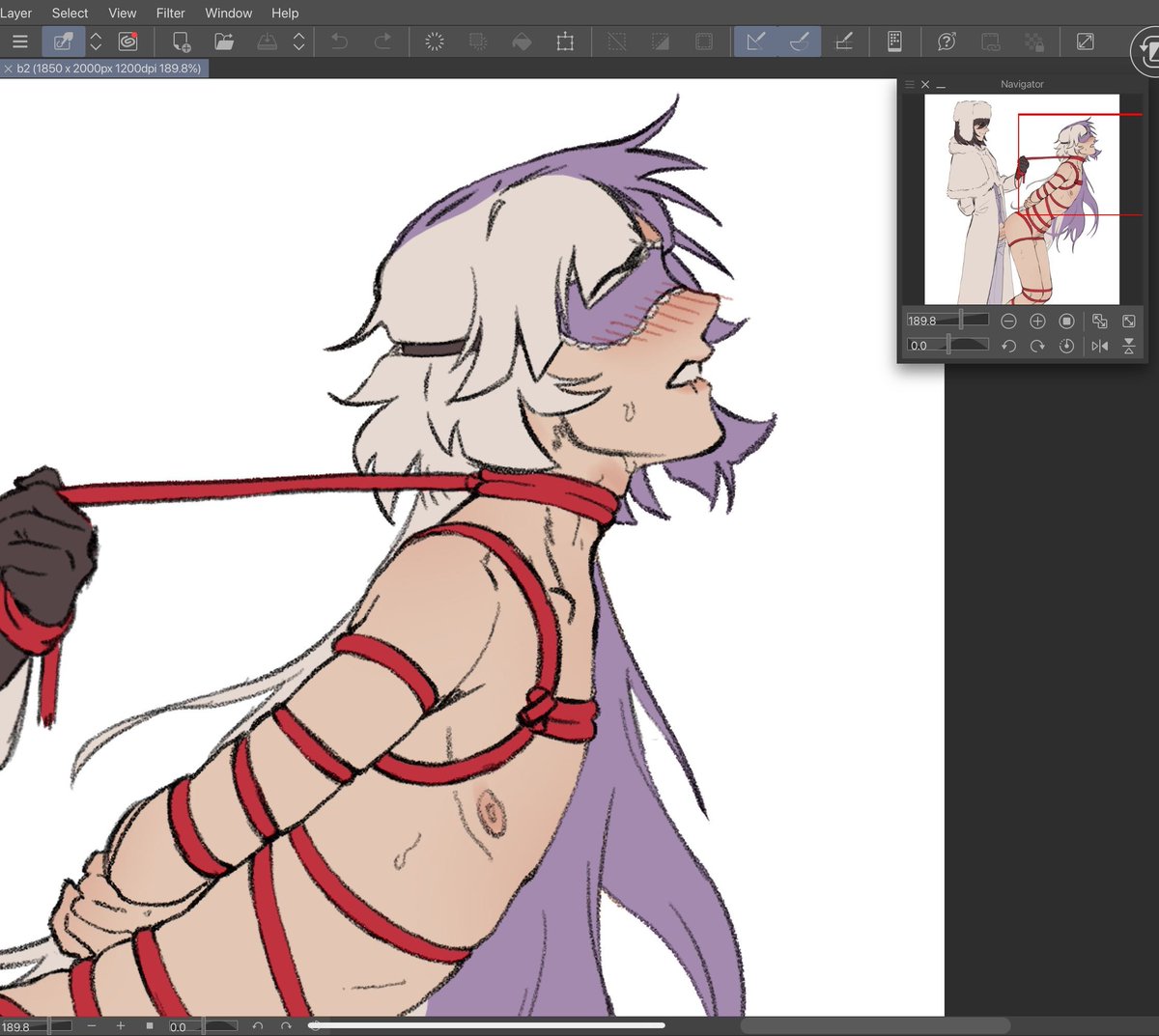Zoom in in the Navigator
Screen dimensions: 1159x1036
tap(1037, 321)
